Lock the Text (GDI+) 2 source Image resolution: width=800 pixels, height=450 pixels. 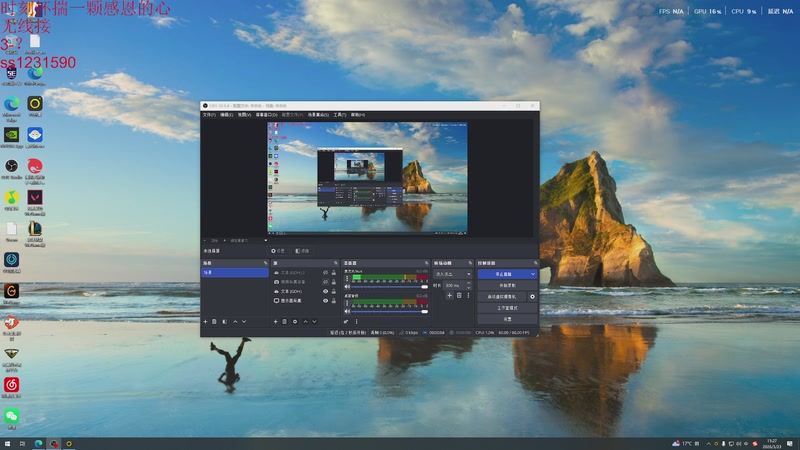pos(334,273)
